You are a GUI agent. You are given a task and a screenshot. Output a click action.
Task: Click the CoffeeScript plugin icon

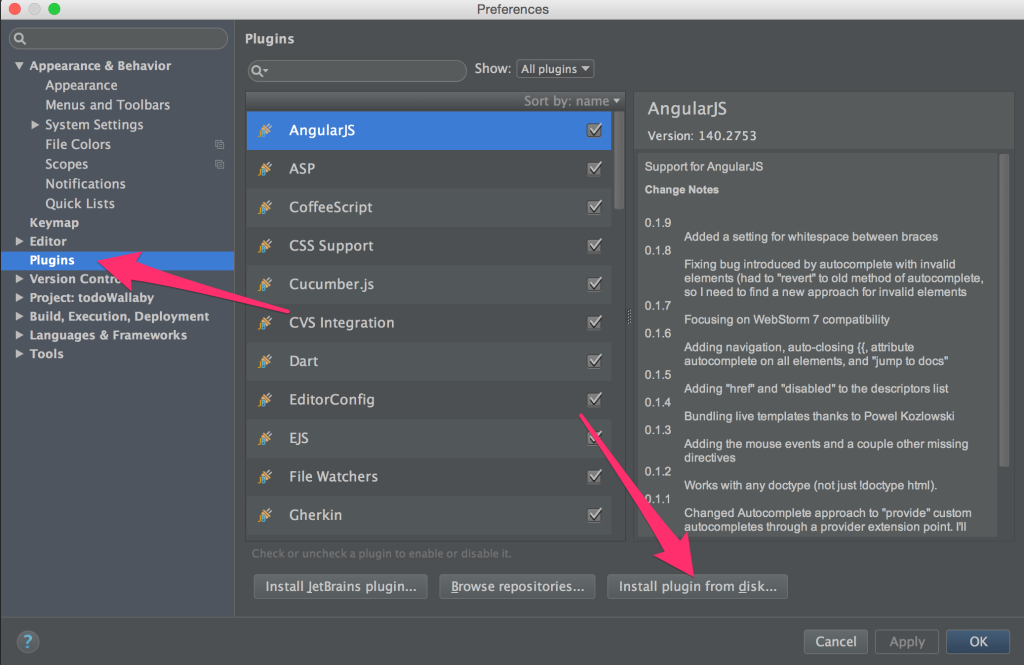pos(265,208)
